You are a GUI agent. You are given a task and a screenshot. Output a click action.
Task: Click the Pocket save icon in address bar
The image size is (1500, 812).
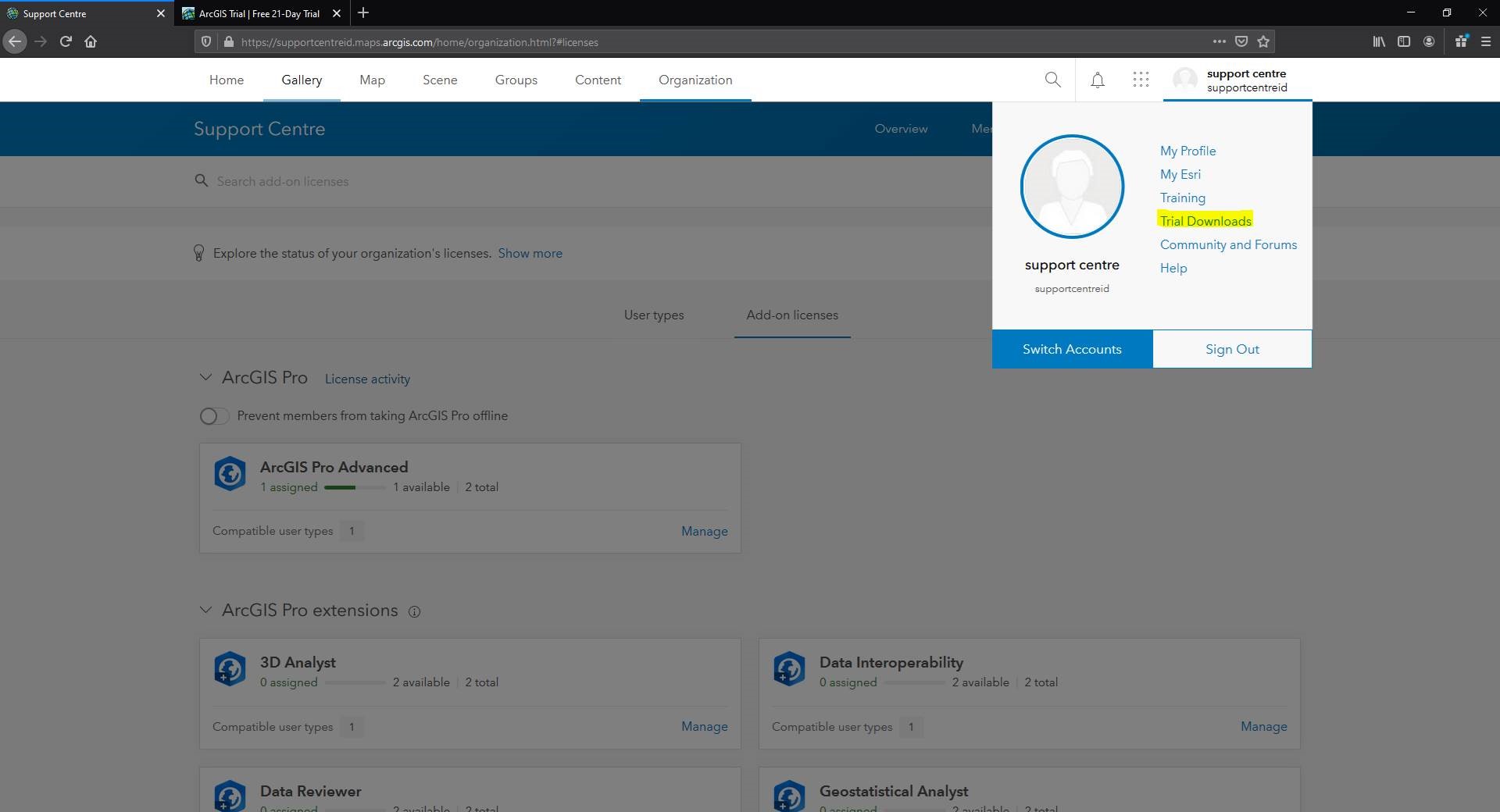1241,41
